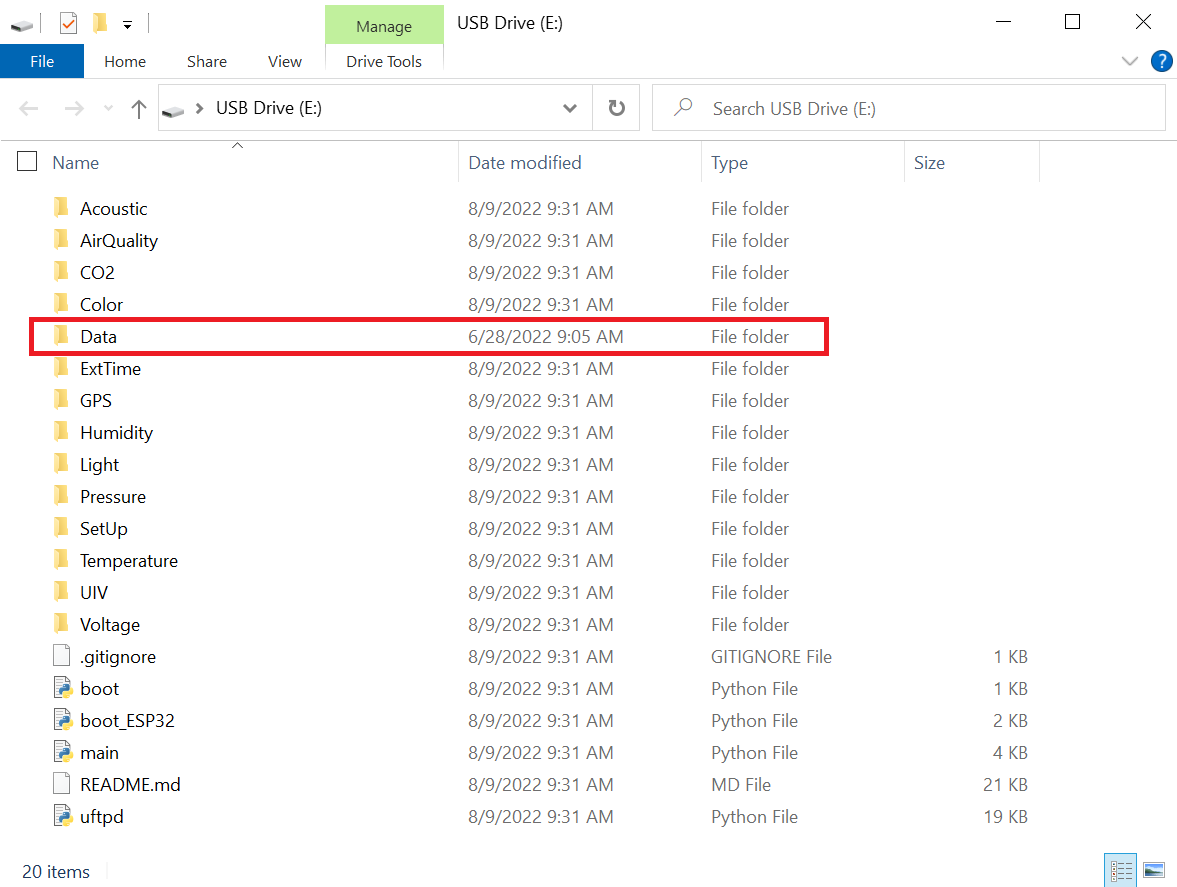Switch to Details view in status bar
1177x887 pixels.
pyautogui.click(x=1121, y=870)
